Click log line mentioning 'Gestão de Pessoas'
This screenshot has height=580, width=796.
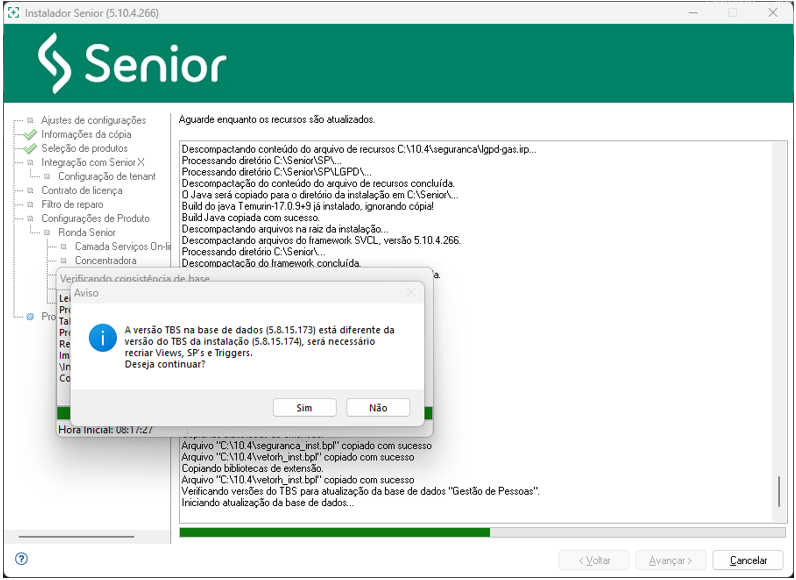[360, 491]
